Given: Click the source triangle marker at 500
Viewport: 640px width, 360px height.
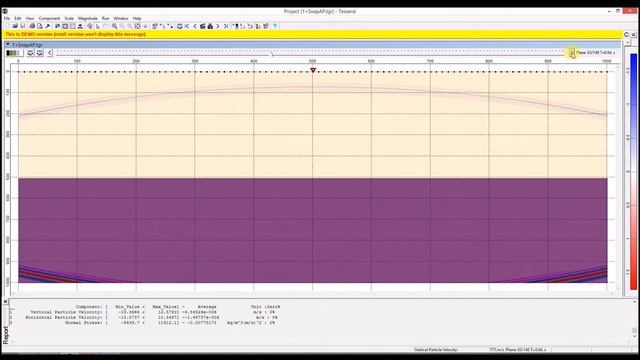Looking at the screenshot, I should pos(313,70).
